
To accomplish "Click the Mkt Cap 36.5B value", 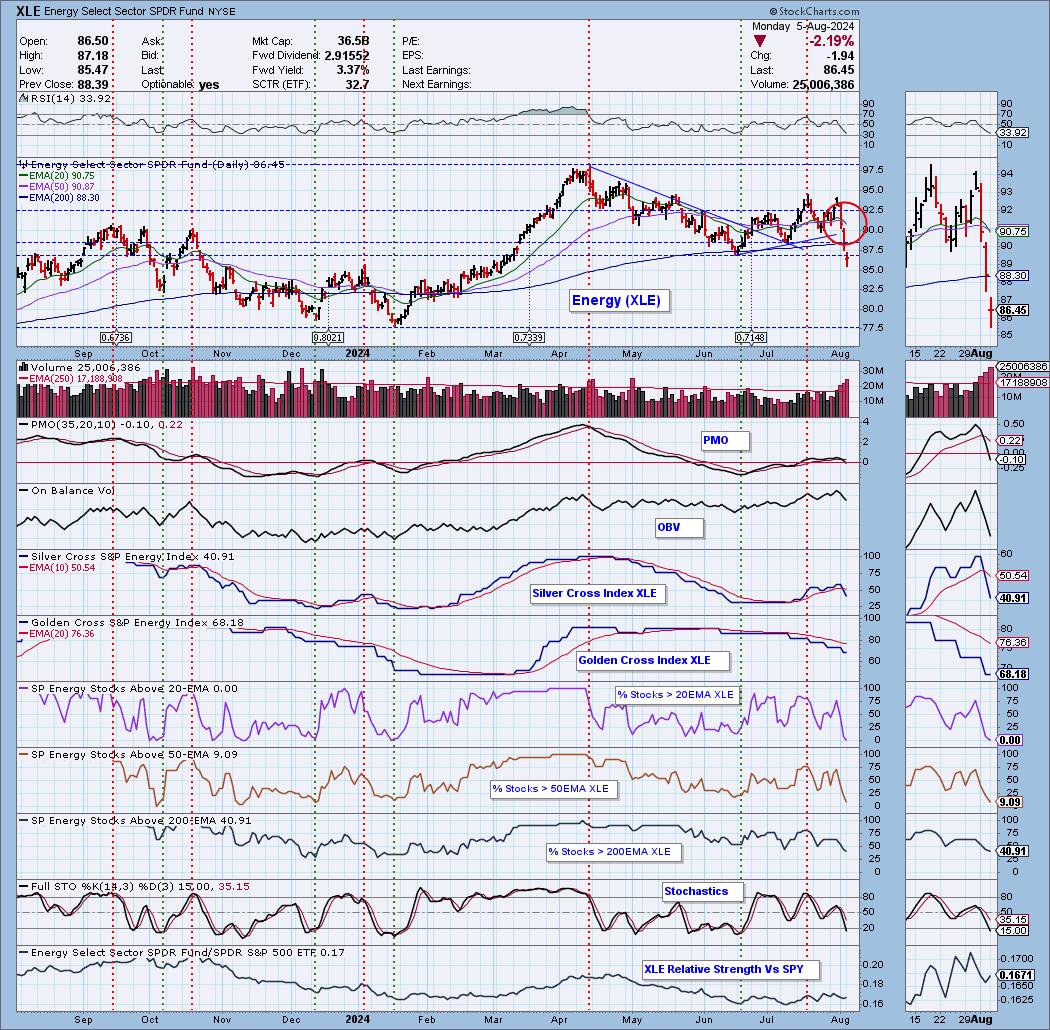I will point(354,41).
